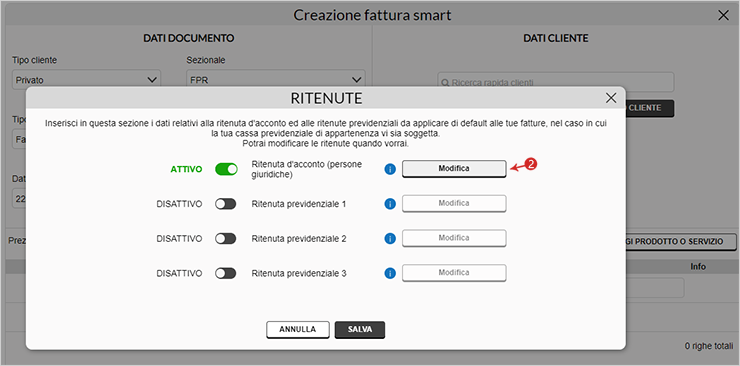Open the Tipo cliente dropdown
The width and height of the screenshot is (740, 366).
pos(86,80)
